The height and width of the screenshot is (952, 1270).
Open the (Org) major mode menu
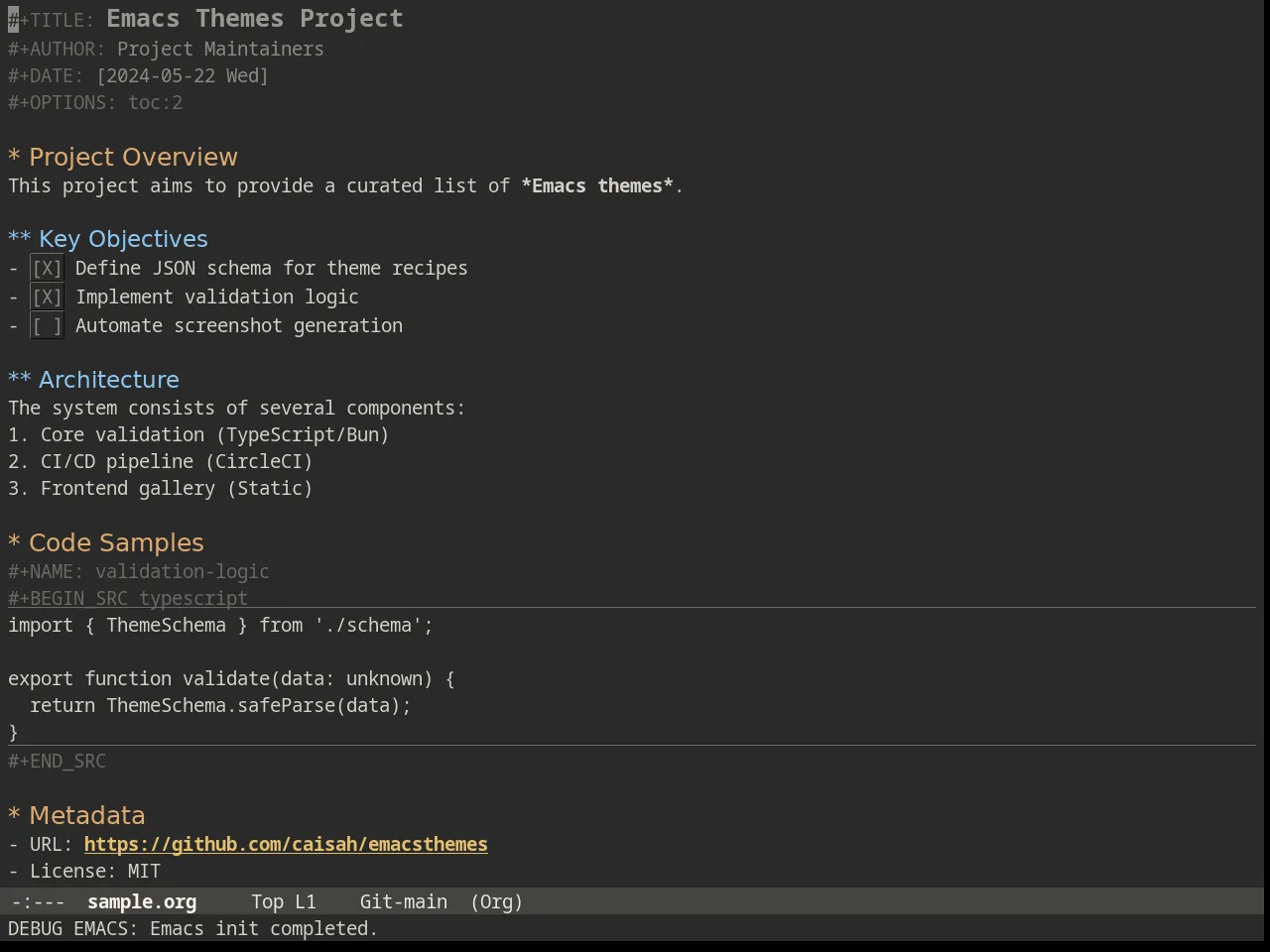496,902
